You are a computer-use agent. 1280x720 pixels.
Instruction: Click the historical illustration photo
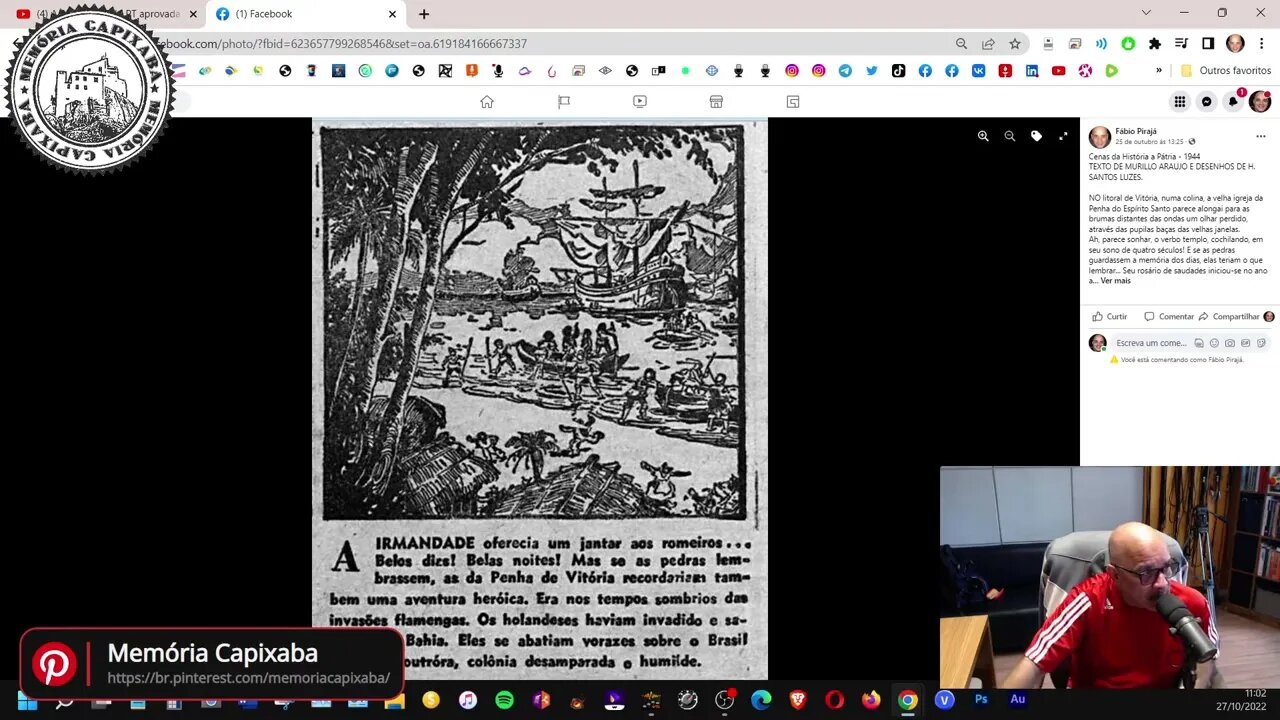540,399
